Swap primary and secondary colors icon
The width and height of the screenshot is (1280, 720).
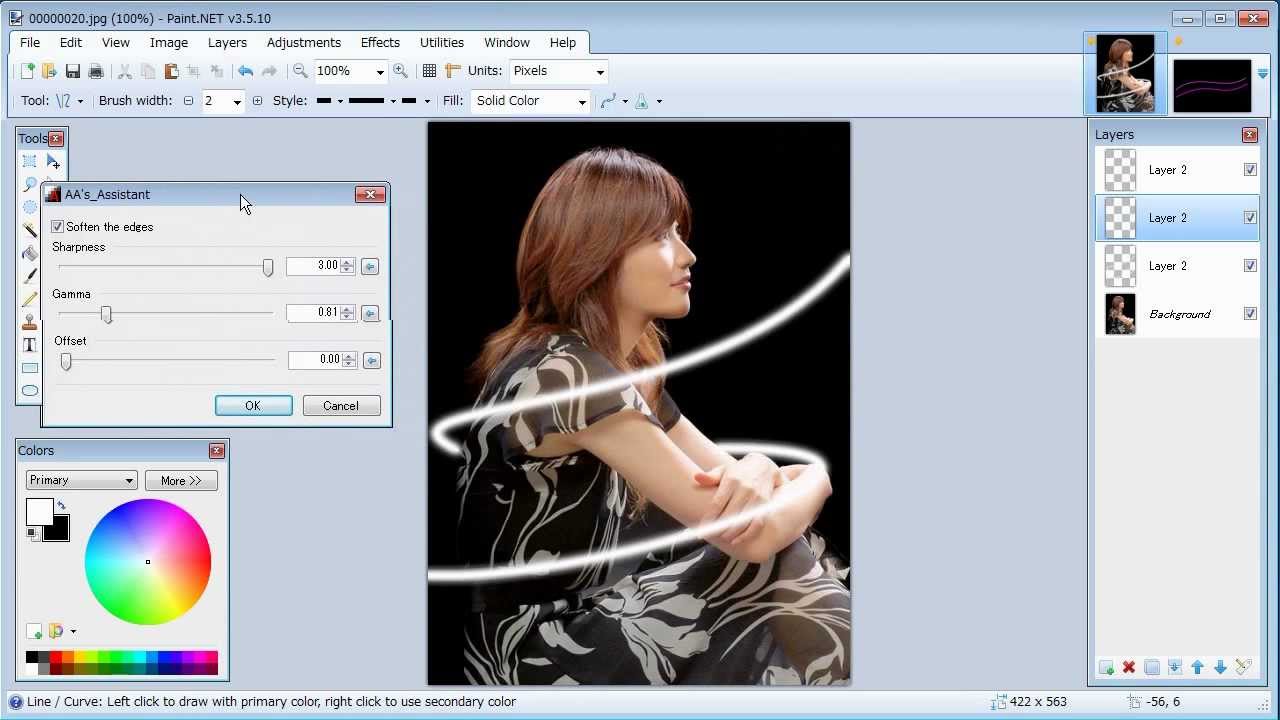tap(61, 506)
